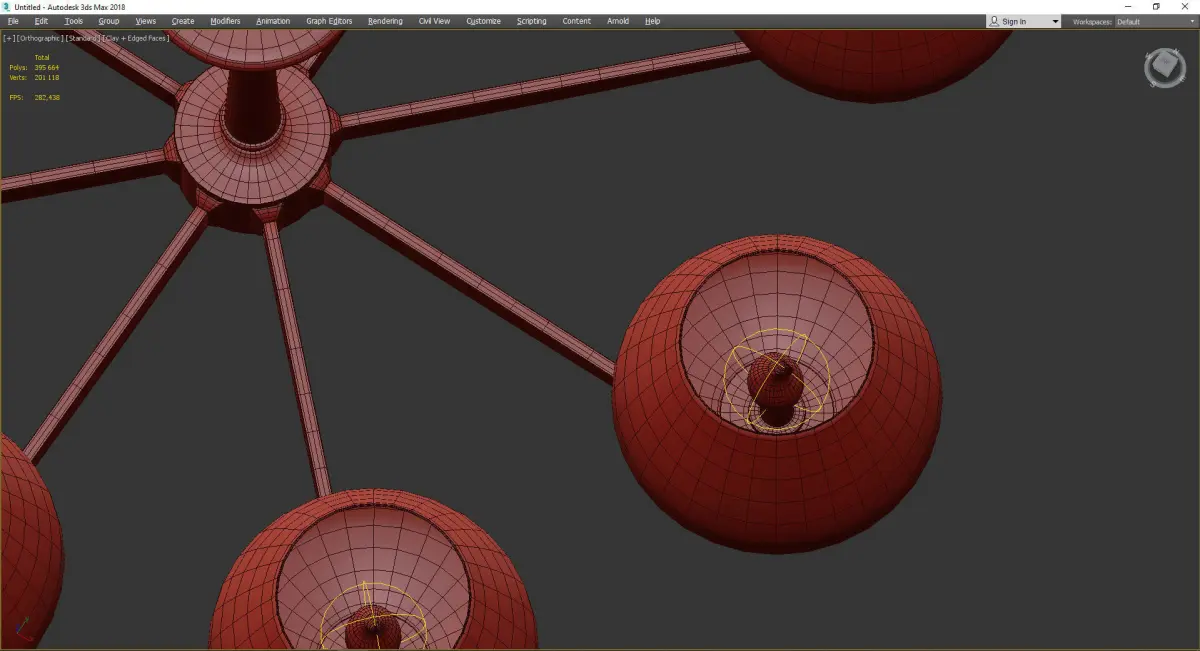
Task: Open the Rendering menu
Action: (x=385, y=21)
